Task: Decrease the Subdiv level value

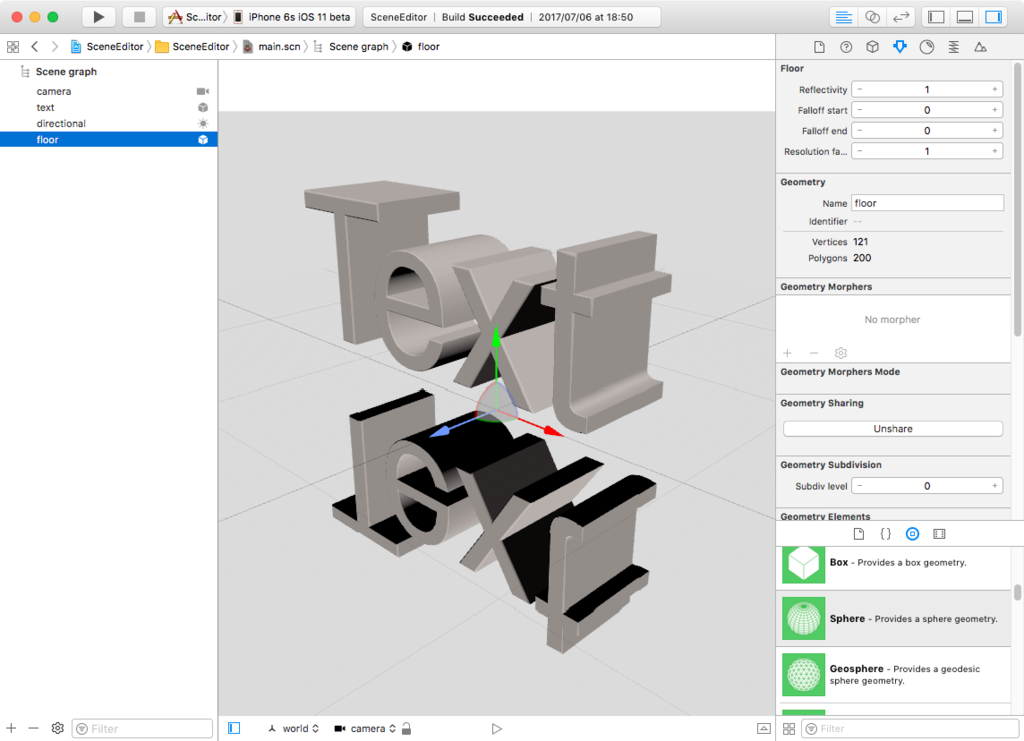Action: tap(859, 486)
